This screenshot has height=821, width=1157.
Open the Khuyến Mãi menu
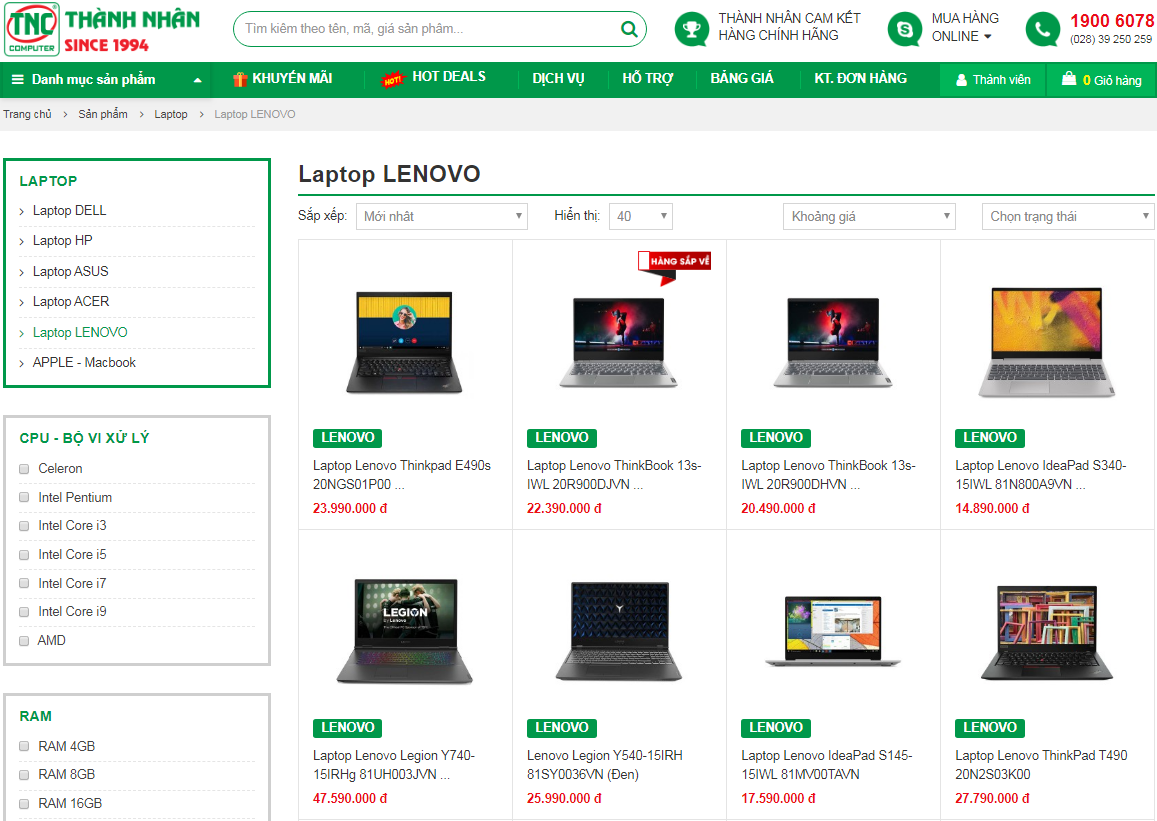click(283, 78)
